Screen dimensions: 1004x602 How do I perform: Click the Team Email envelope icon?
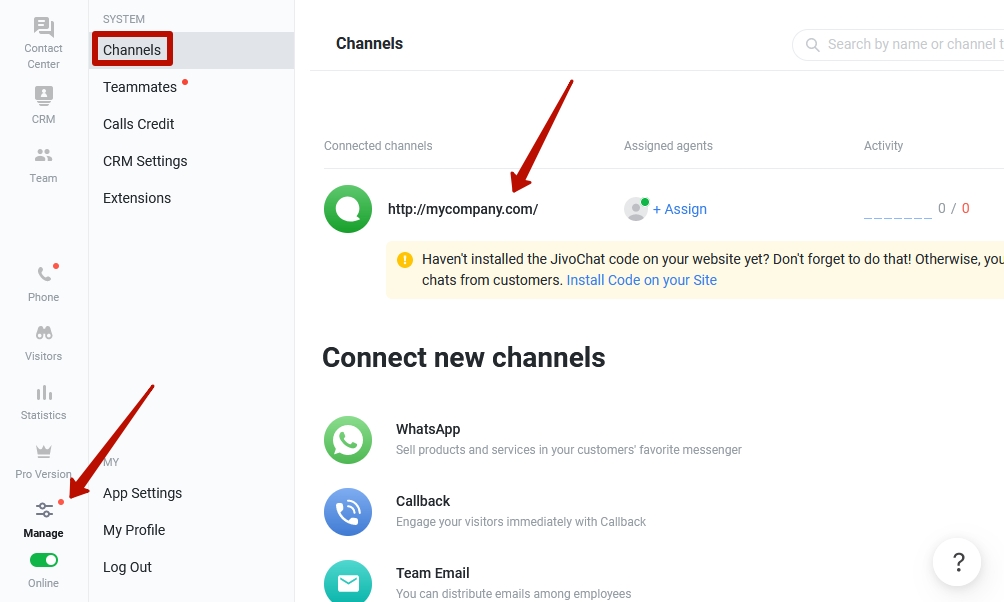click(x=348, y=582)
